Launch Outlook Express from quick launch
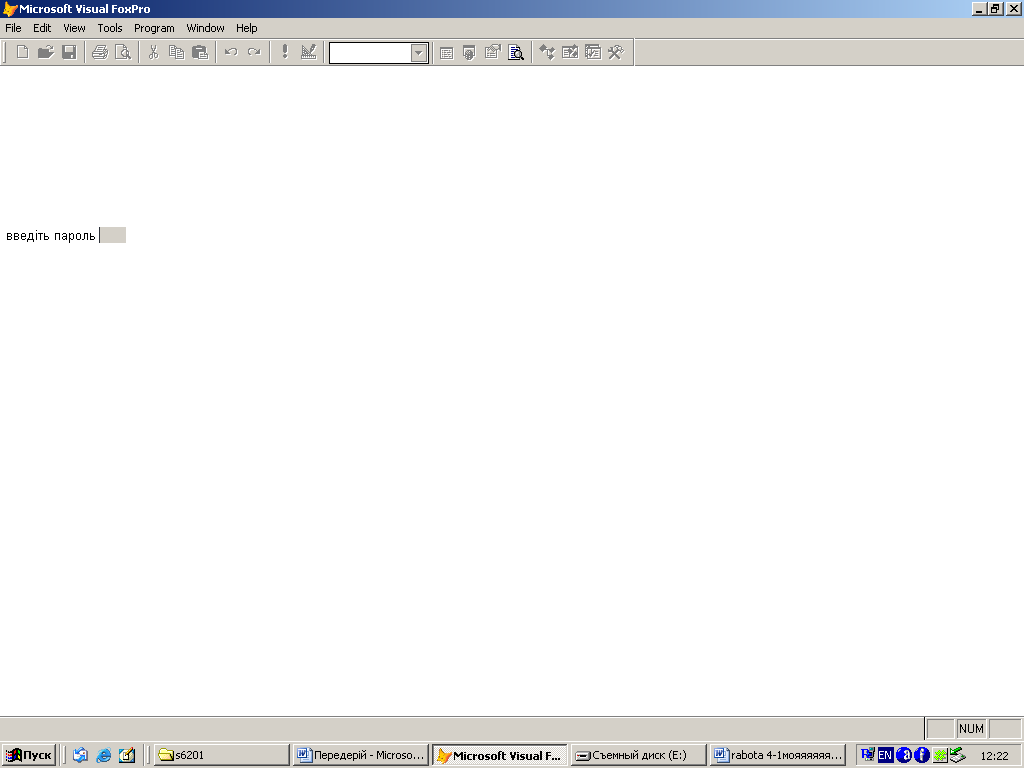The width and height of the screenshot is (1024, 768). pos(80,756)
